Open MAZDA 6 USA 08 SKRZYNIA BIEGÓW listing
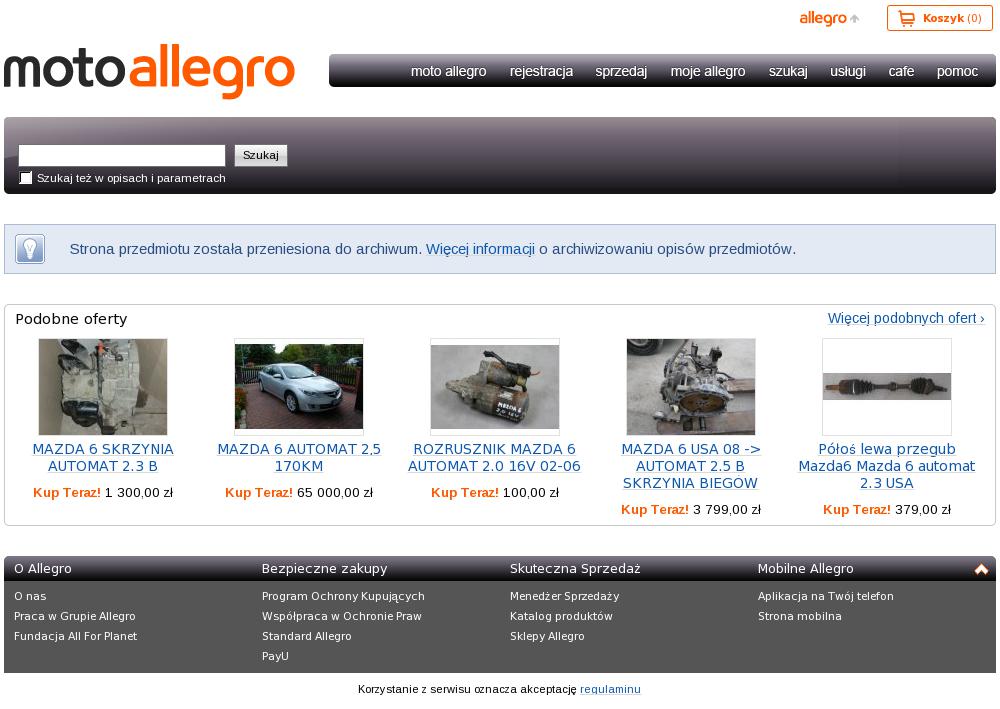This screenshot has width=1000, height=709. coord(691,466)
